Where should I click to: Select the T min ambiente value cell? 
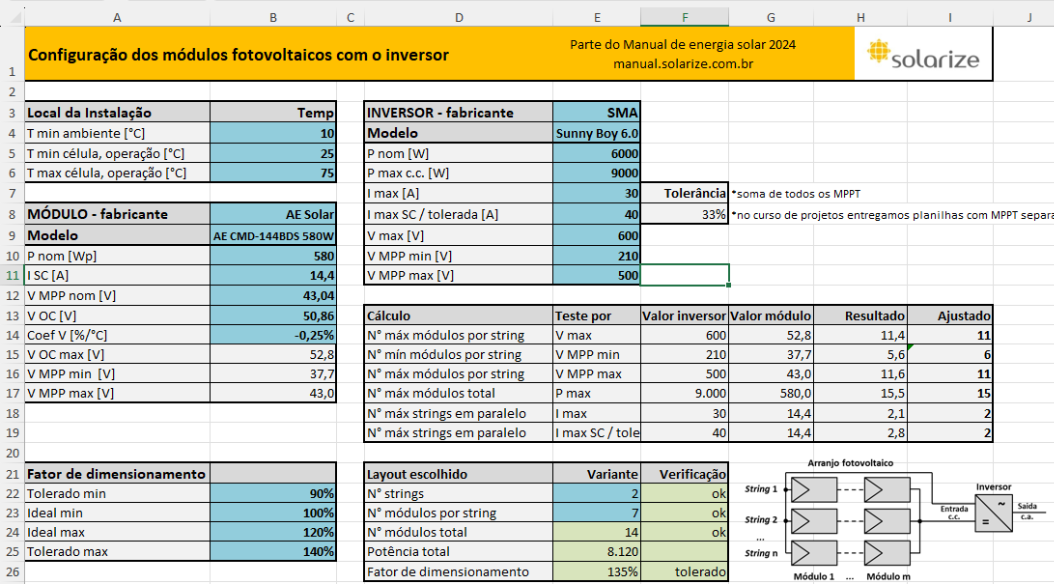274,133
